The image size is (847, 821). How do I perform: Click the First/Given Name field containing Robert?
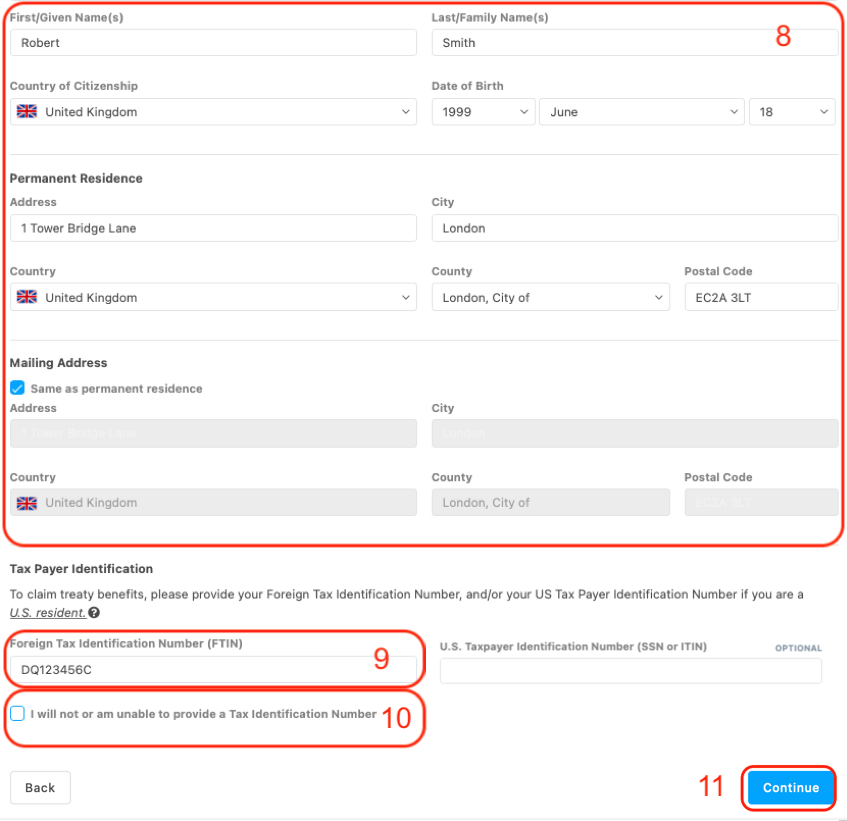212,43
